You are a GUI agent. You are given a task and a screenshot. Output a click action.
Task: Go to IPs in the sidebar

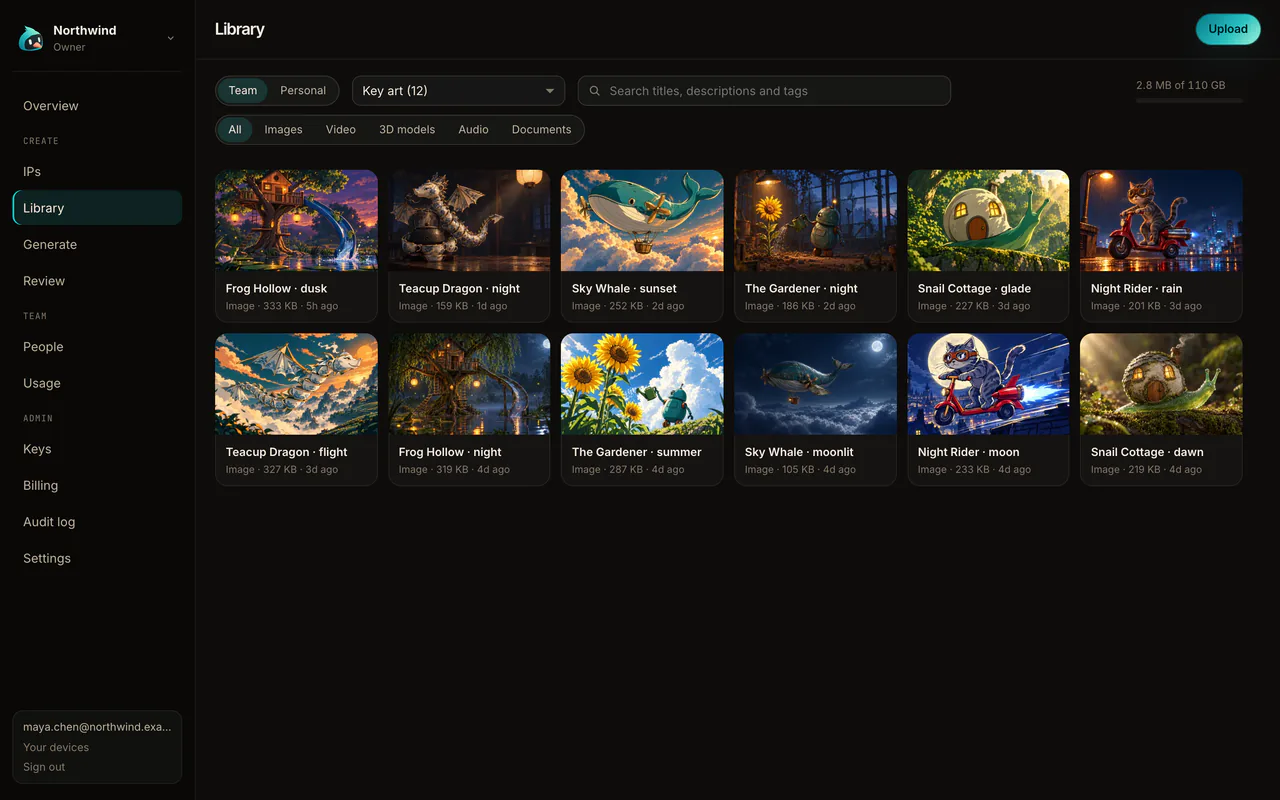pos(97,172)
